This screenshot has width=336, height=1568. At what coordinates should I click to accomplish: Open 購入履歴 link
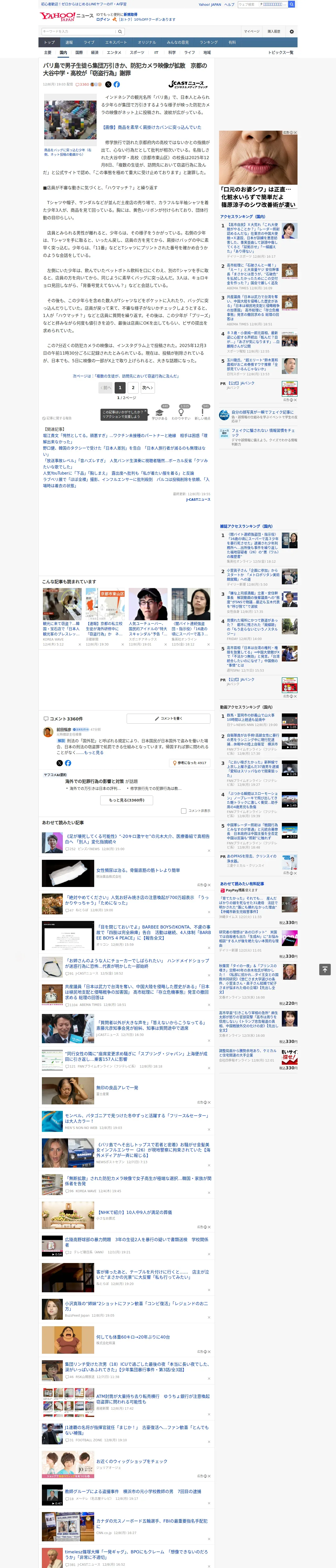pyautogui.click(x=274, y=31)
